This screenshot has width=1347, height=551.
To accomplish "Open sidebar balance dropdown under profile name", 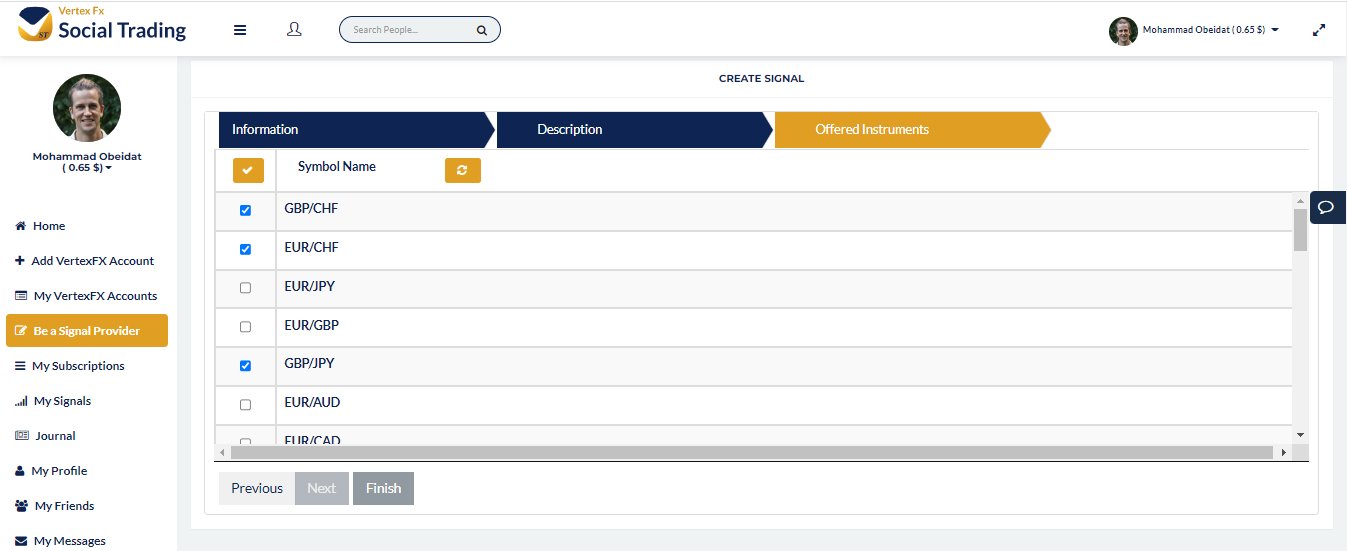I will [x=86, y=168].
